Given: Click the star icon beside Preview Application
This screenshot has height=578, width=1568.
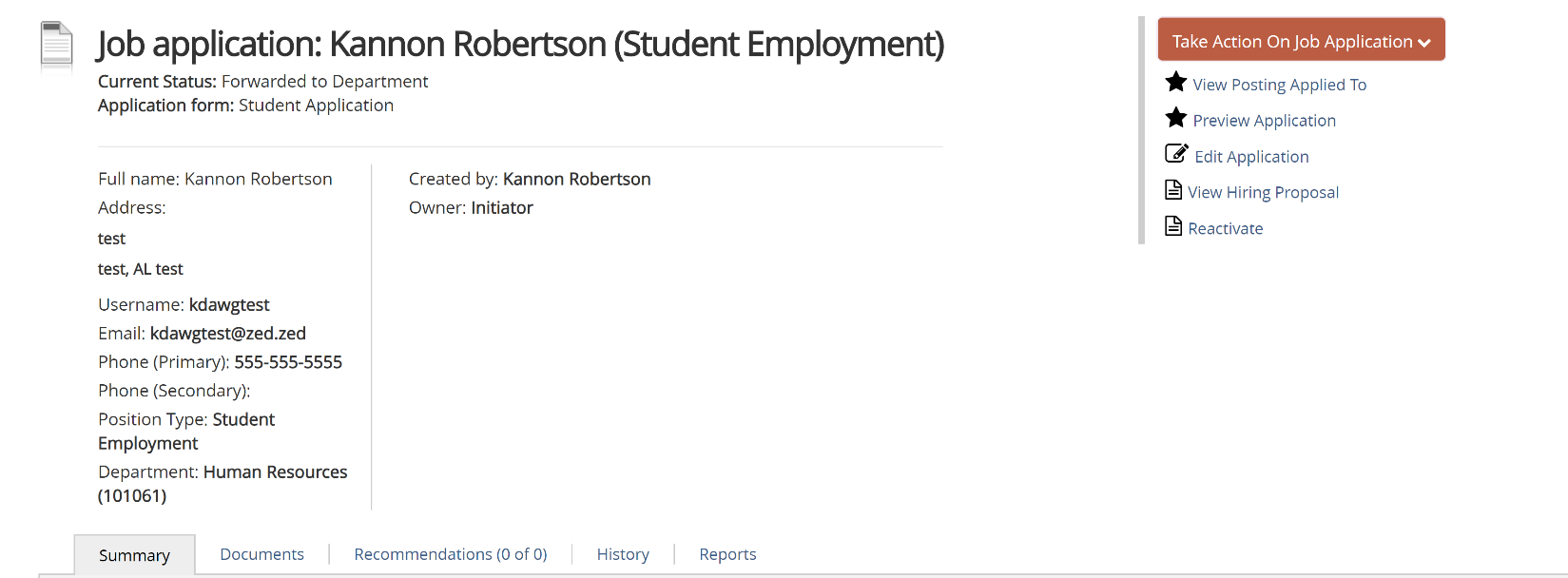Looking at the screenshot, I should click(x=1176, y=118).
